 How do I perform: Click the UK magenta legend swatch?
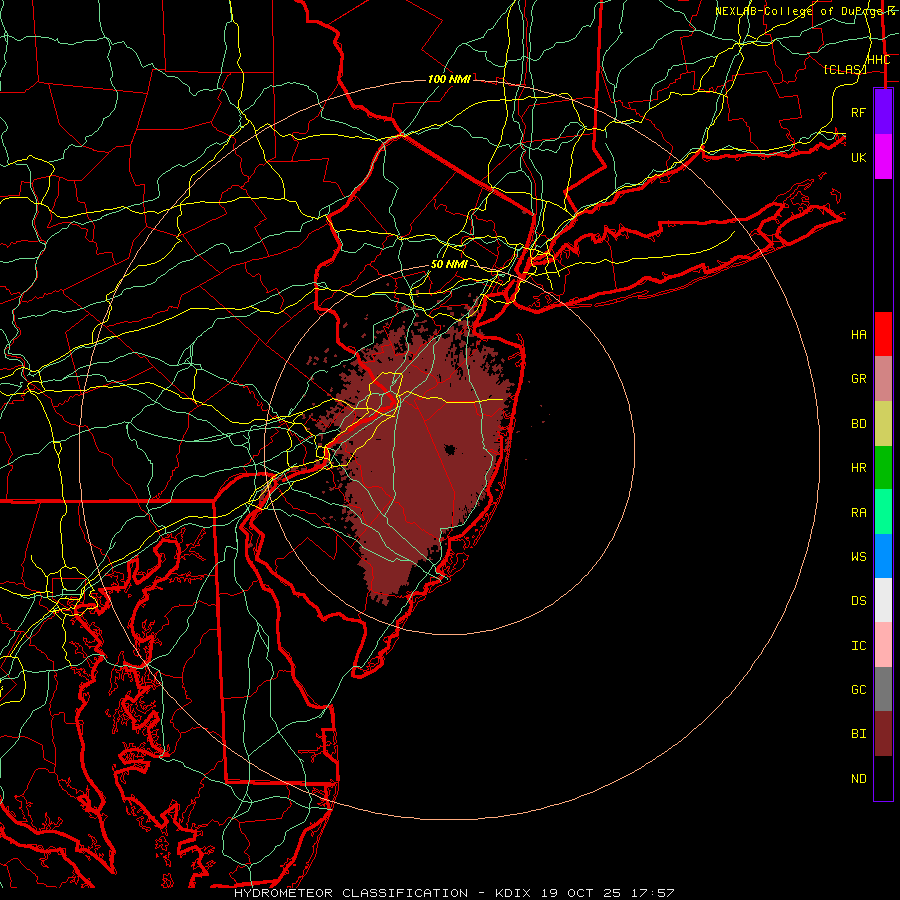883,157
